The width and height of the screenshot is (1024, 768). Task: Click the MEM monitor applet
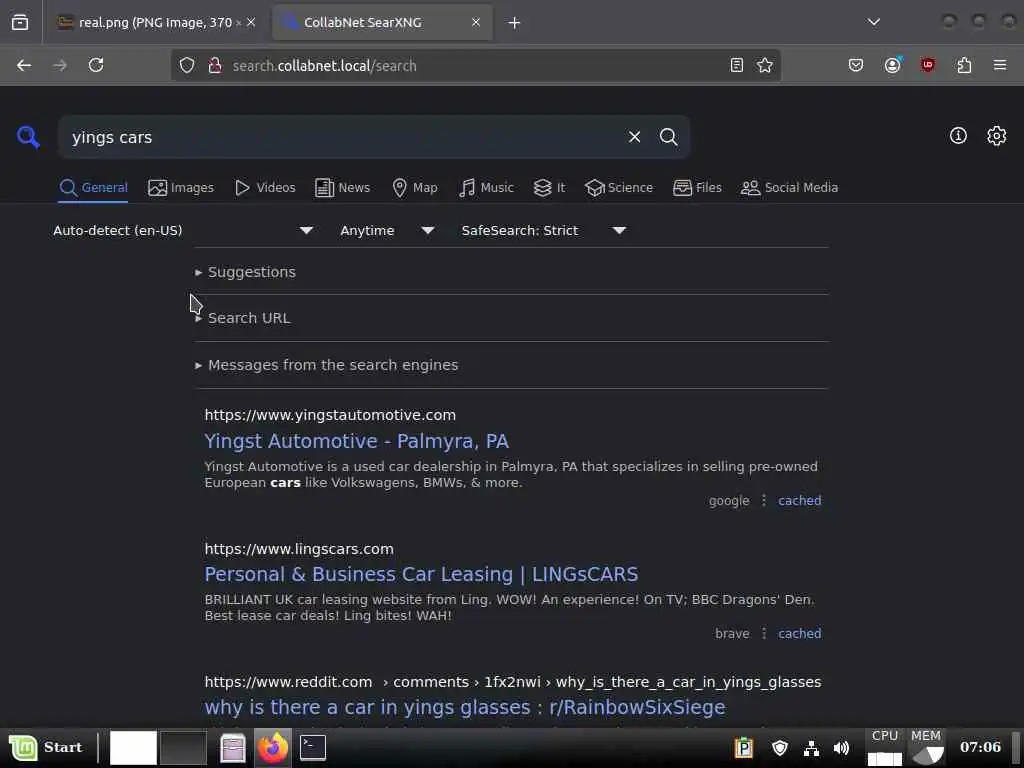pos(926,747)
